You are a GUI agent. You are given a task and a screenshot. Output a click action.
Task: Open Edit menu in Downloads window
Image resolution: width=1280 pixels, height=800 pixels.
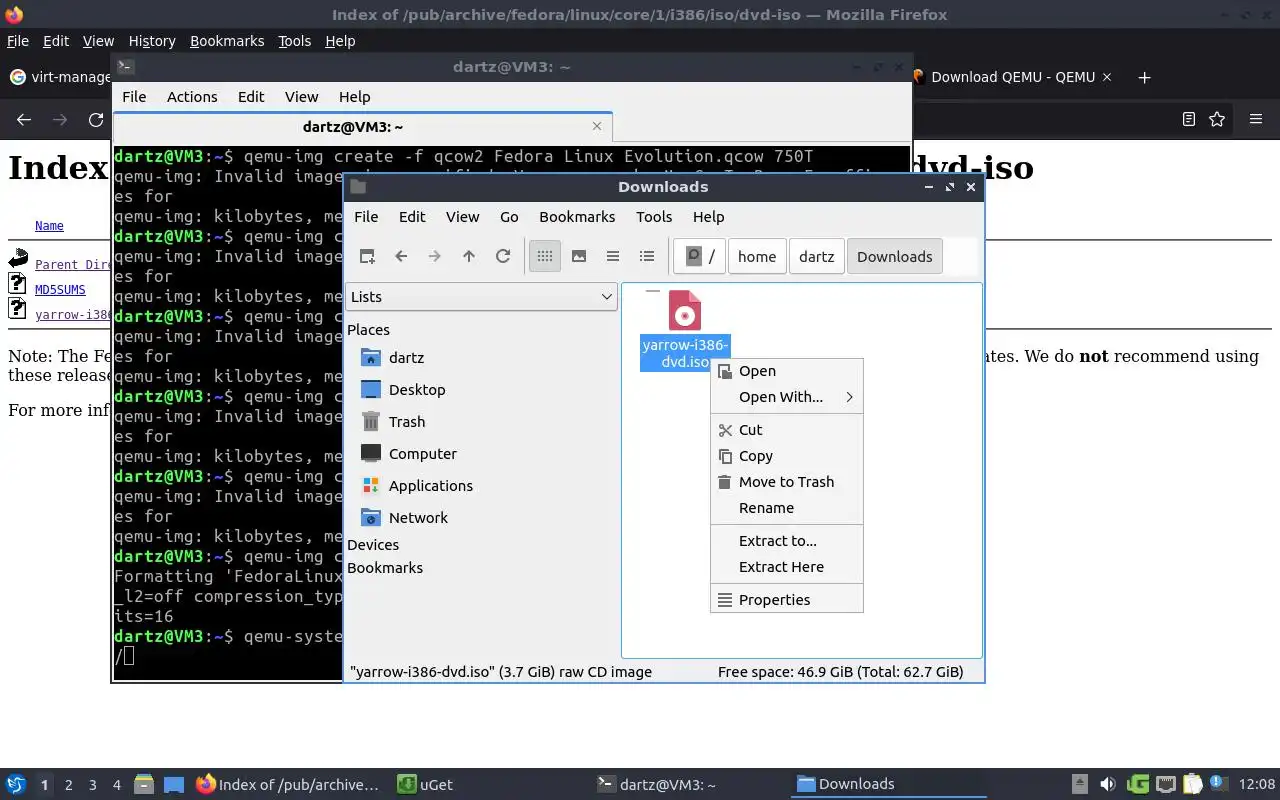412,217
